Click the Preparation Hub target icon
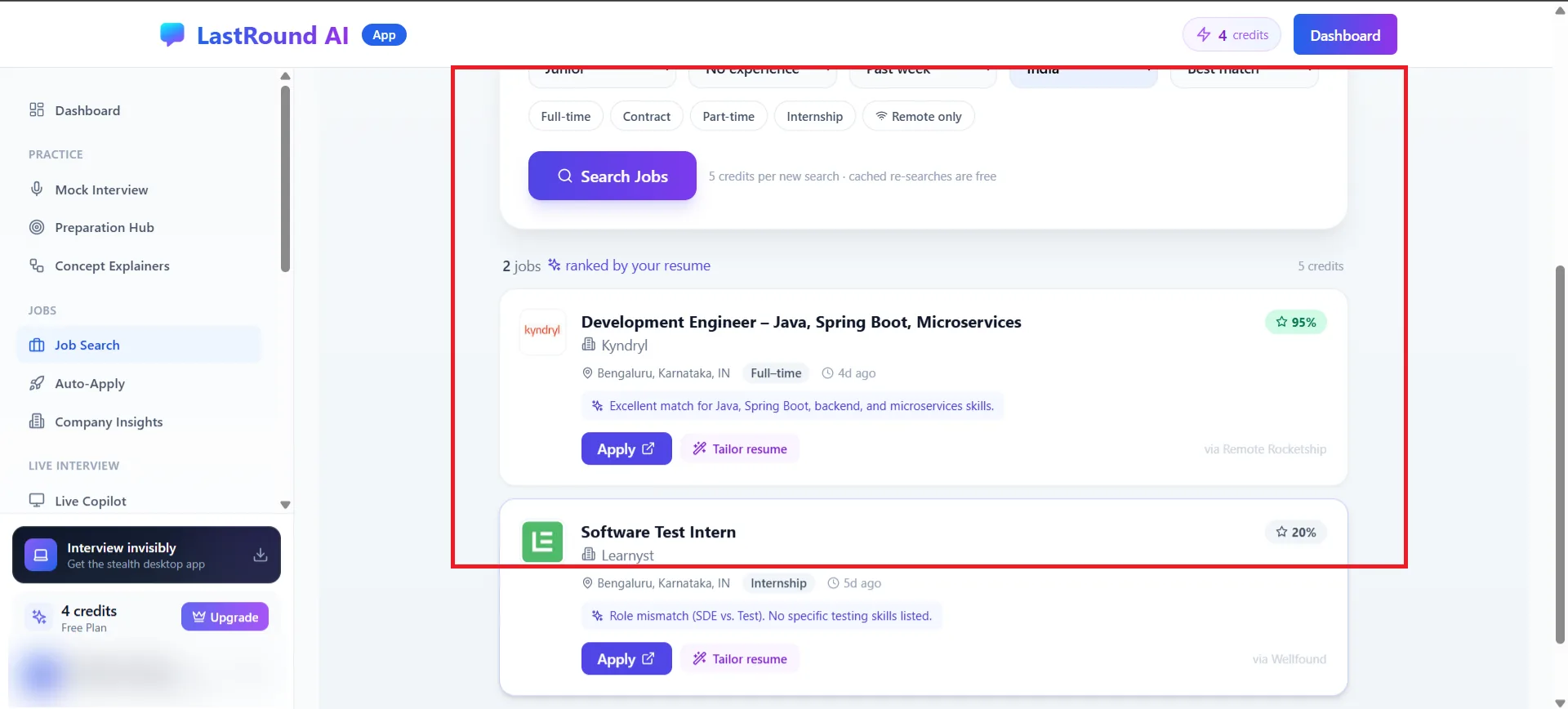 click(37, 227)
